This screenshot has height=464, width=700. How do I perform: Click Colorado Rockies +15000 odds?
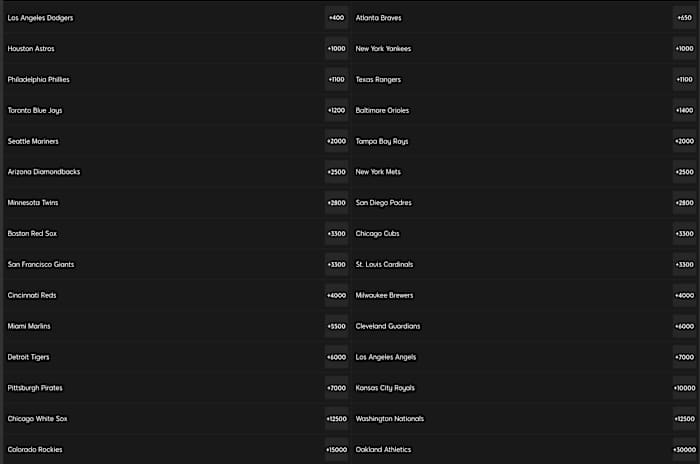point(336,450)
